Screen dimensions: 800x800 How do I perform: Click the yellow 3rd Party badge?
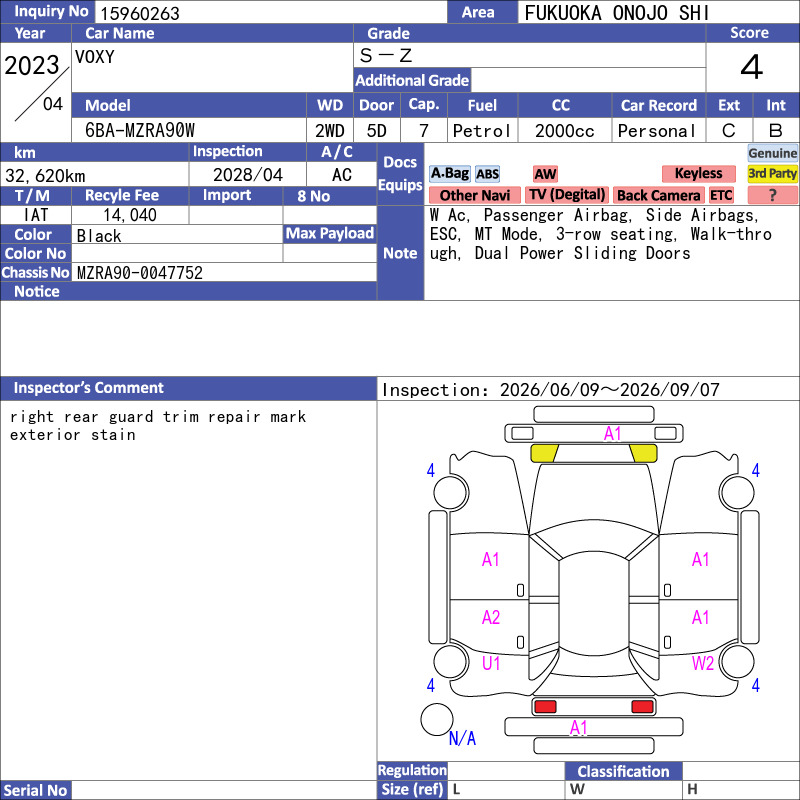click(772, 173)
